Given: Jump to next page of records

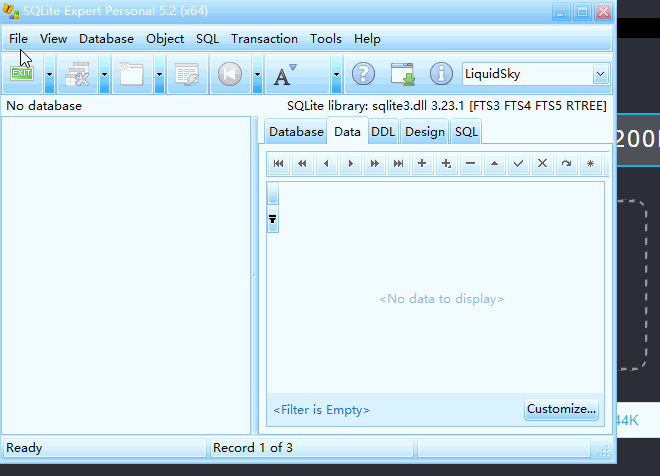Looking at the screenshot, I should (x=374, y=163).
